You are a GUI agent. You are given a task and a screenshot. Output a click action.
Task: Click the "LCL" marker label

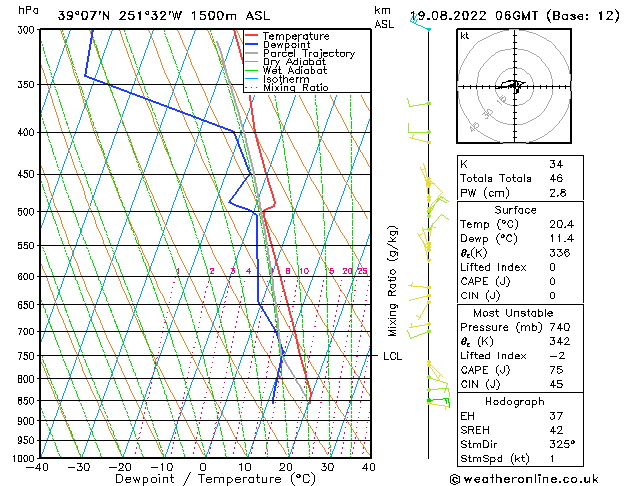(x=392, y=356)
